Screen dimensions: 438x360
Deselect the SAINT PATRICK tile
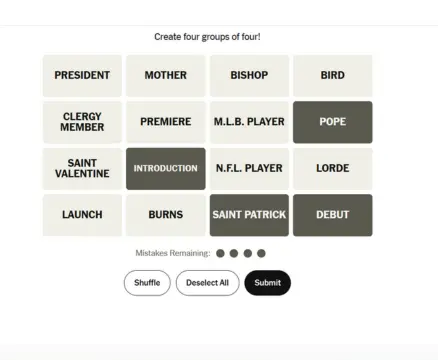[x=249, y=215]
